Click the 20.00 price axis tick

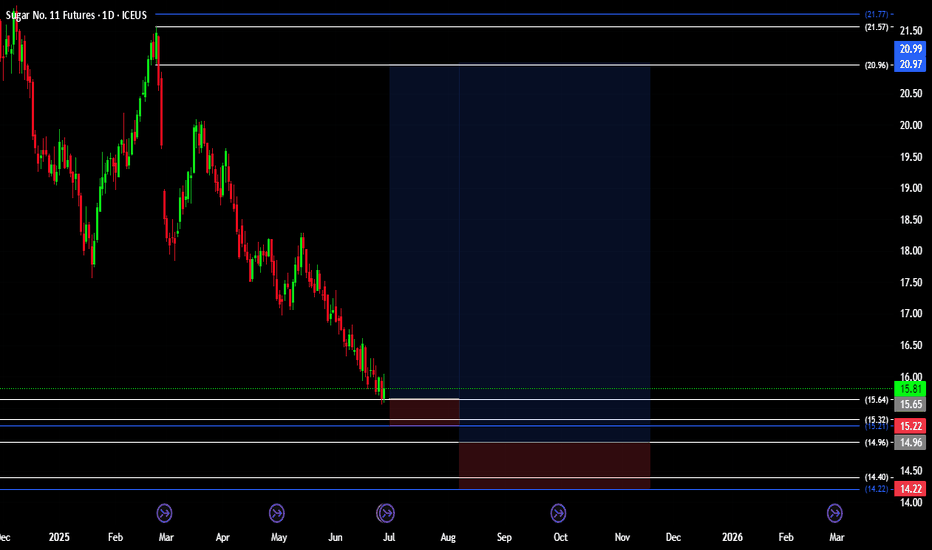911,125
